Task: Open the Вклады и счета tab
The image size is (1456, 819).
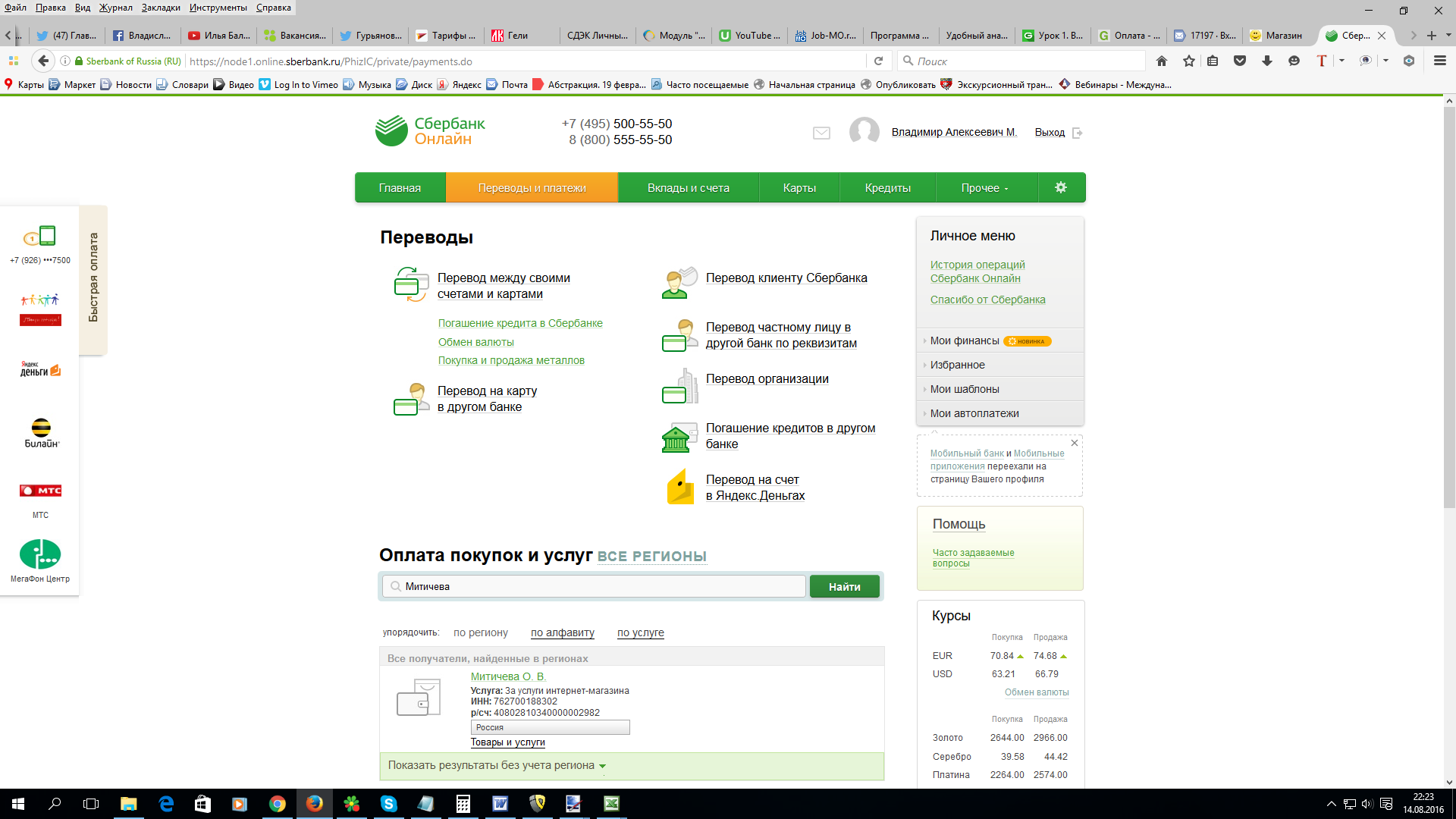Action: (688, 188)
